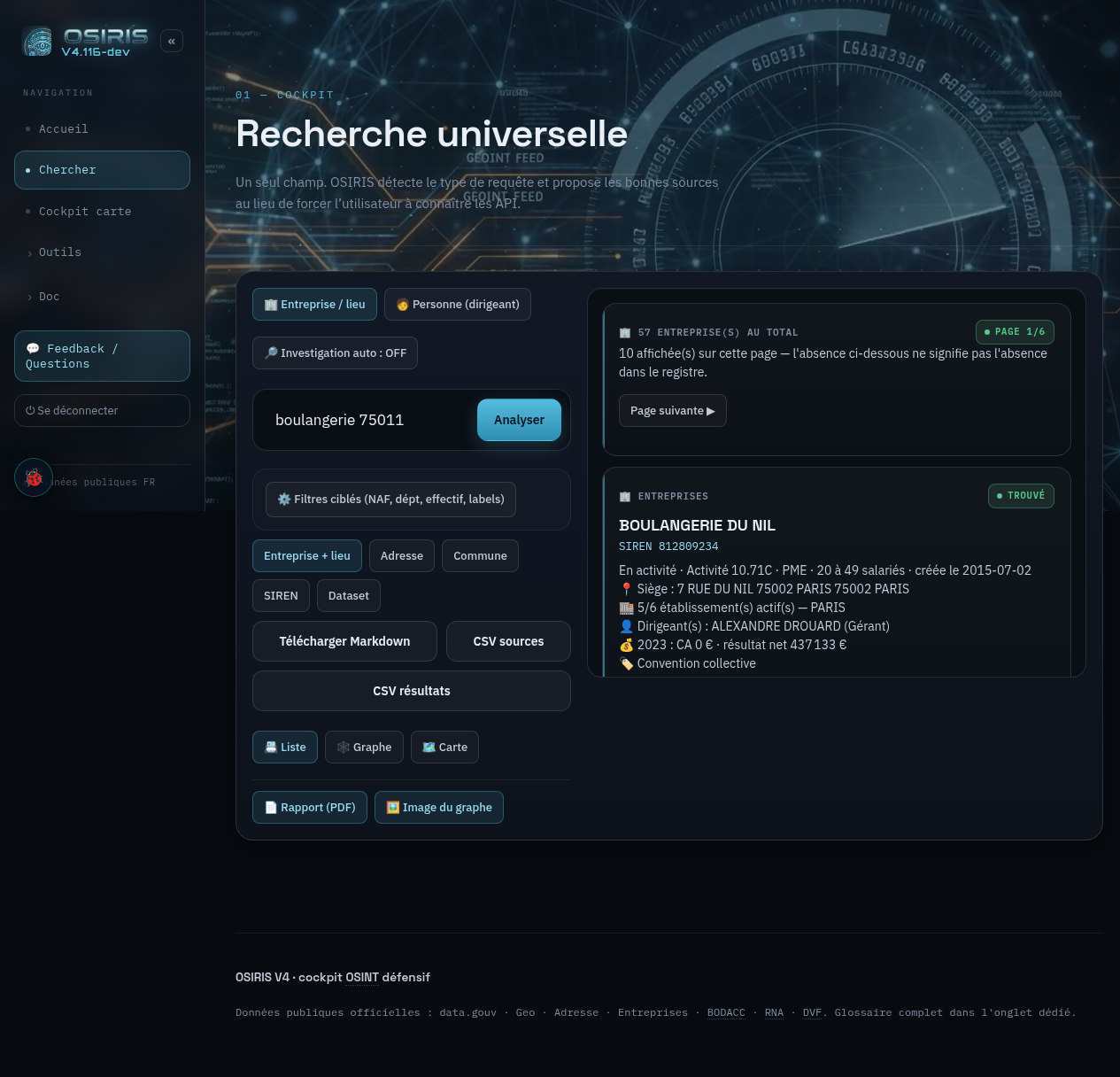Download CSV sources
Image resolution: width=1120 pixels, height=1077 pixels.
coord(508,641)
